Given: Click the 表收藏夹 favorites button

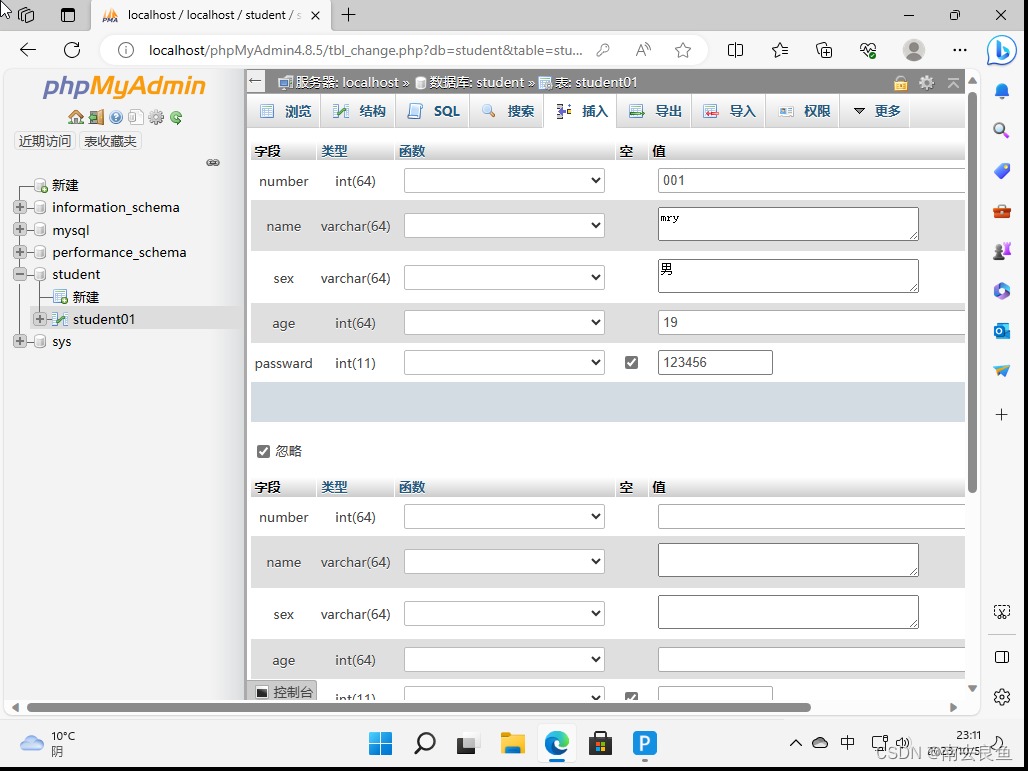Looking at the screenshot, I should (109, 140).
